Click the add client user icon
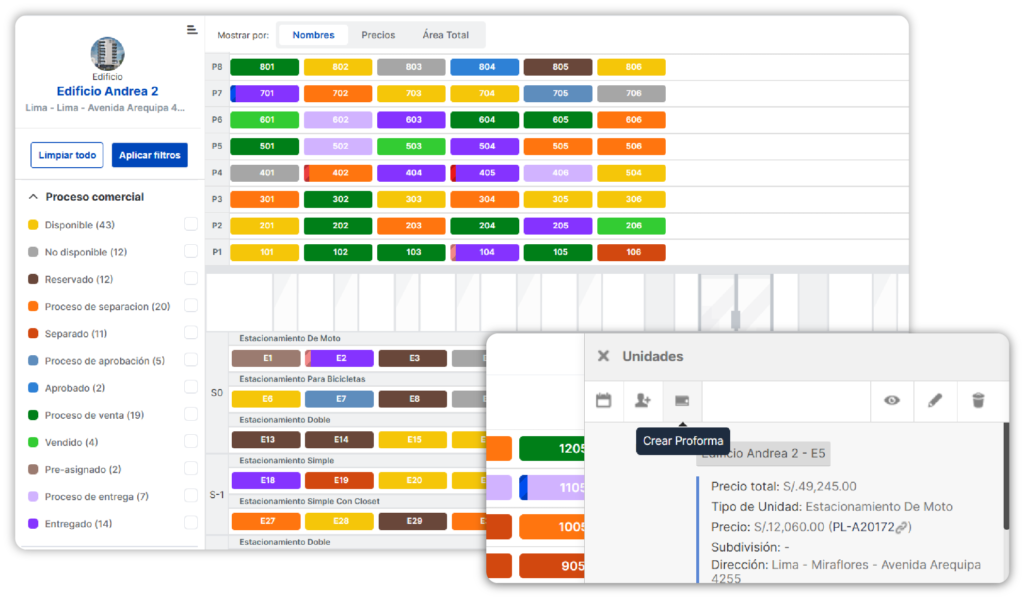This screenshot has width=1024, height=599. click(642, 400)
